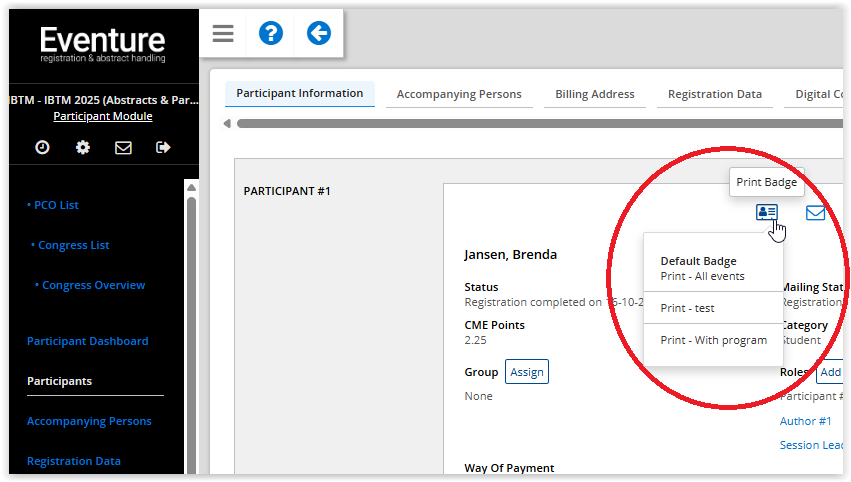851x482 pixels.
Task: Choose Print - test from badge menu
Action: coord(687,308)
